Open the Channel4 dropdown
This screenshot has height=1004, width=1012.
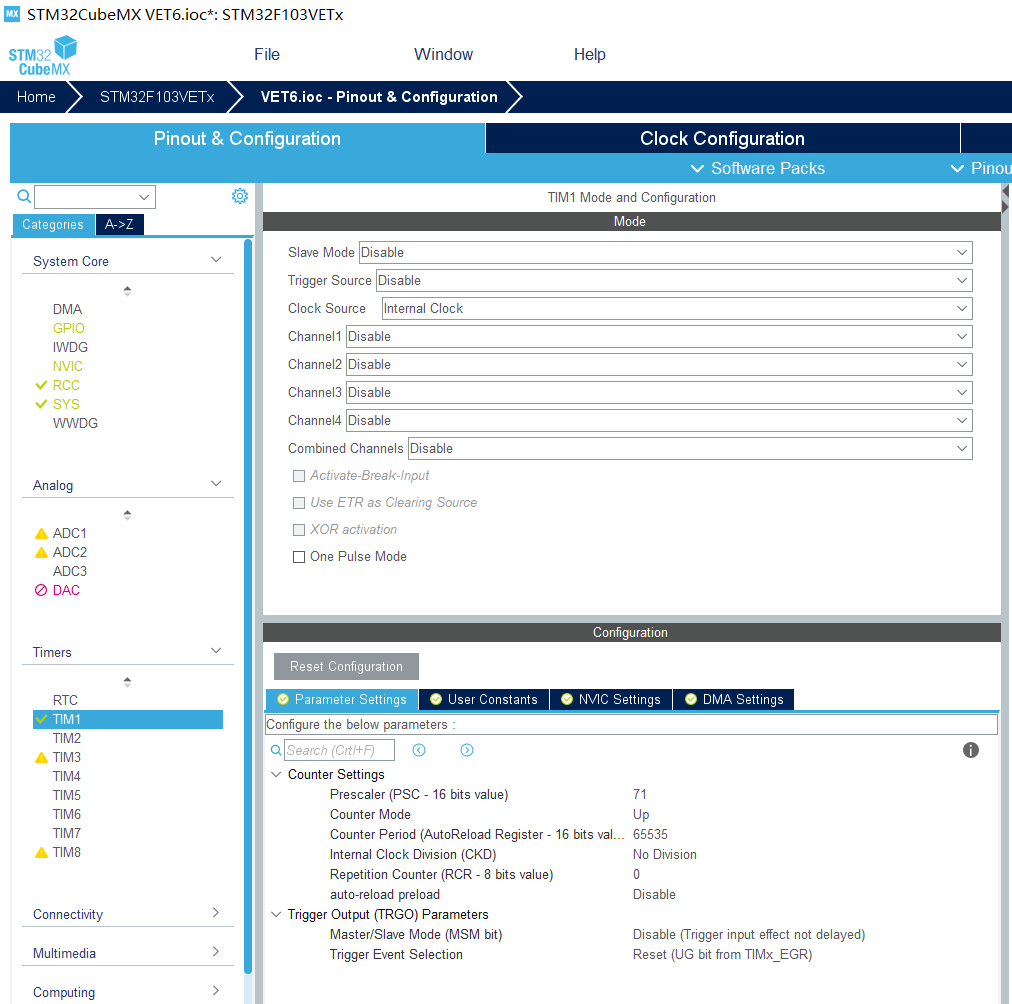[x=659, y=421]
